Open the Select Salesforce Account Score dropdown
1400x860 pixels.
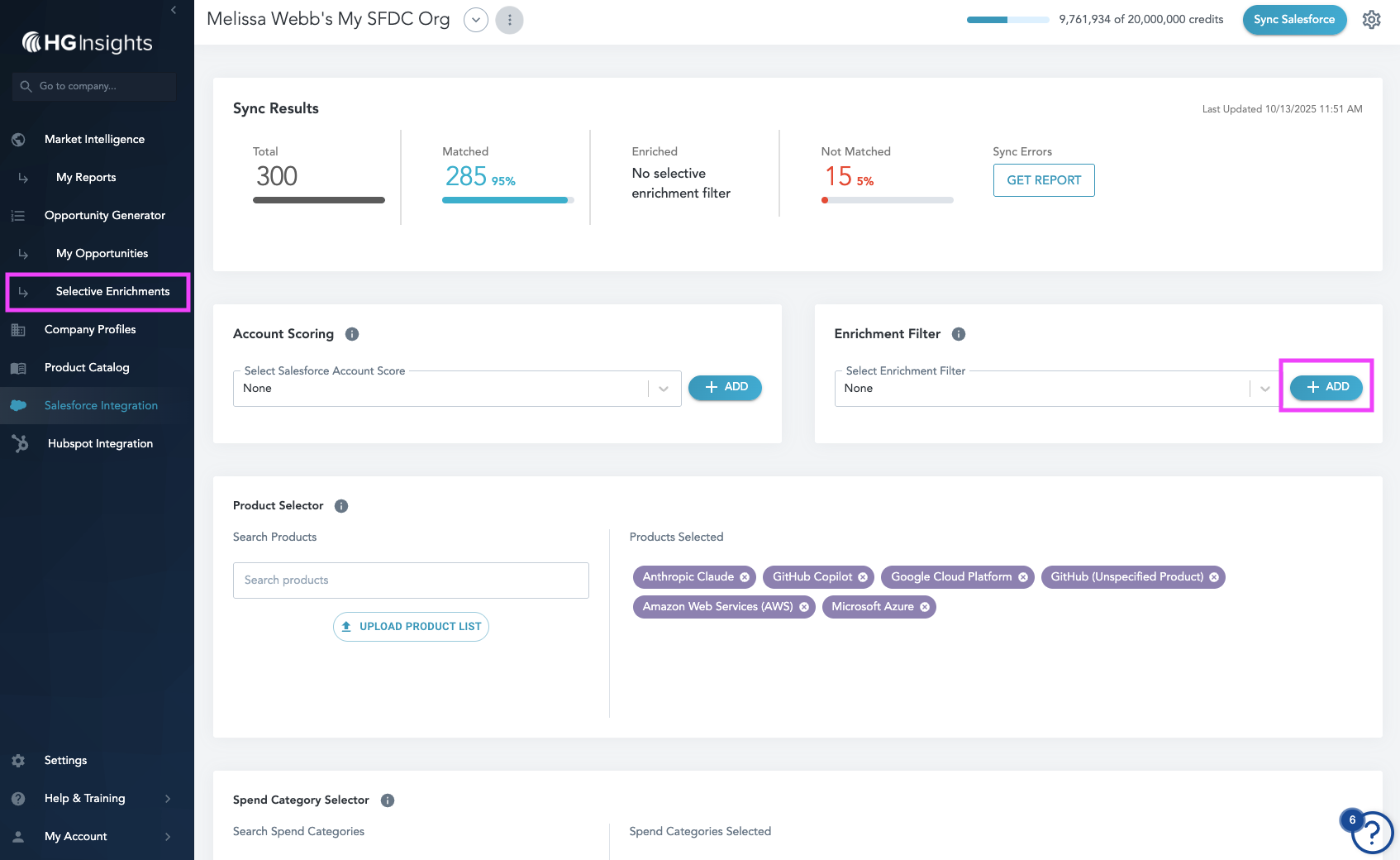click(457, 389)
